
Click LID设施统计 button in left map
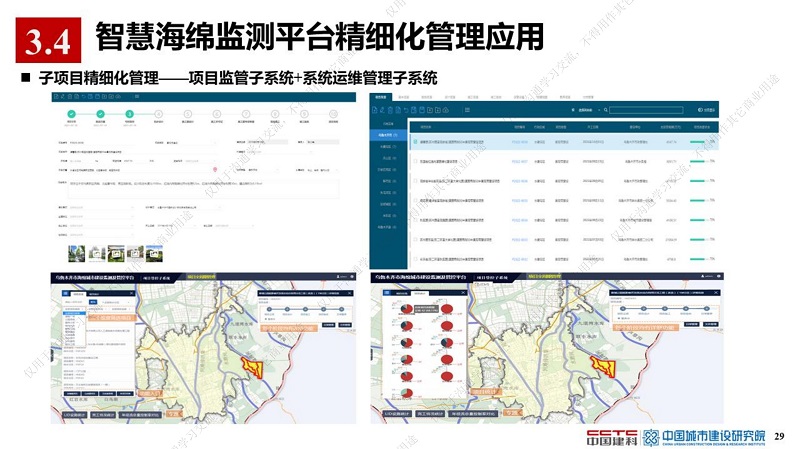(x=75, y=414)
